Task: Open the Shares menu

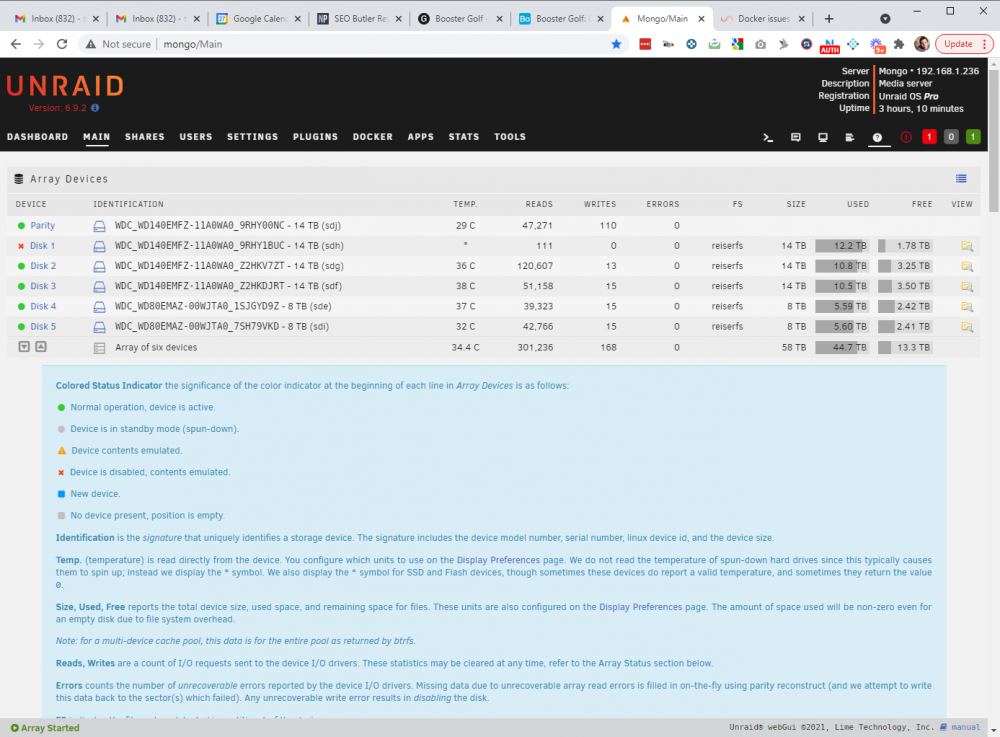Action: pos(145,136)
